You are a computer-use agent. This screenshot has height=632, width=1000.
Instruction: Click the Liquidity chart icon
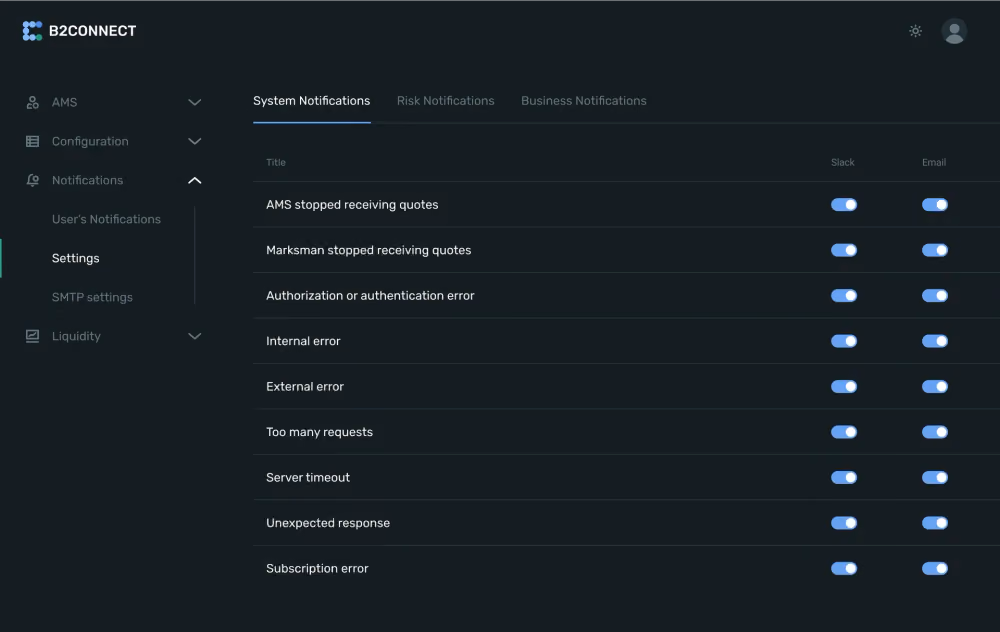[x=33, y=336]
